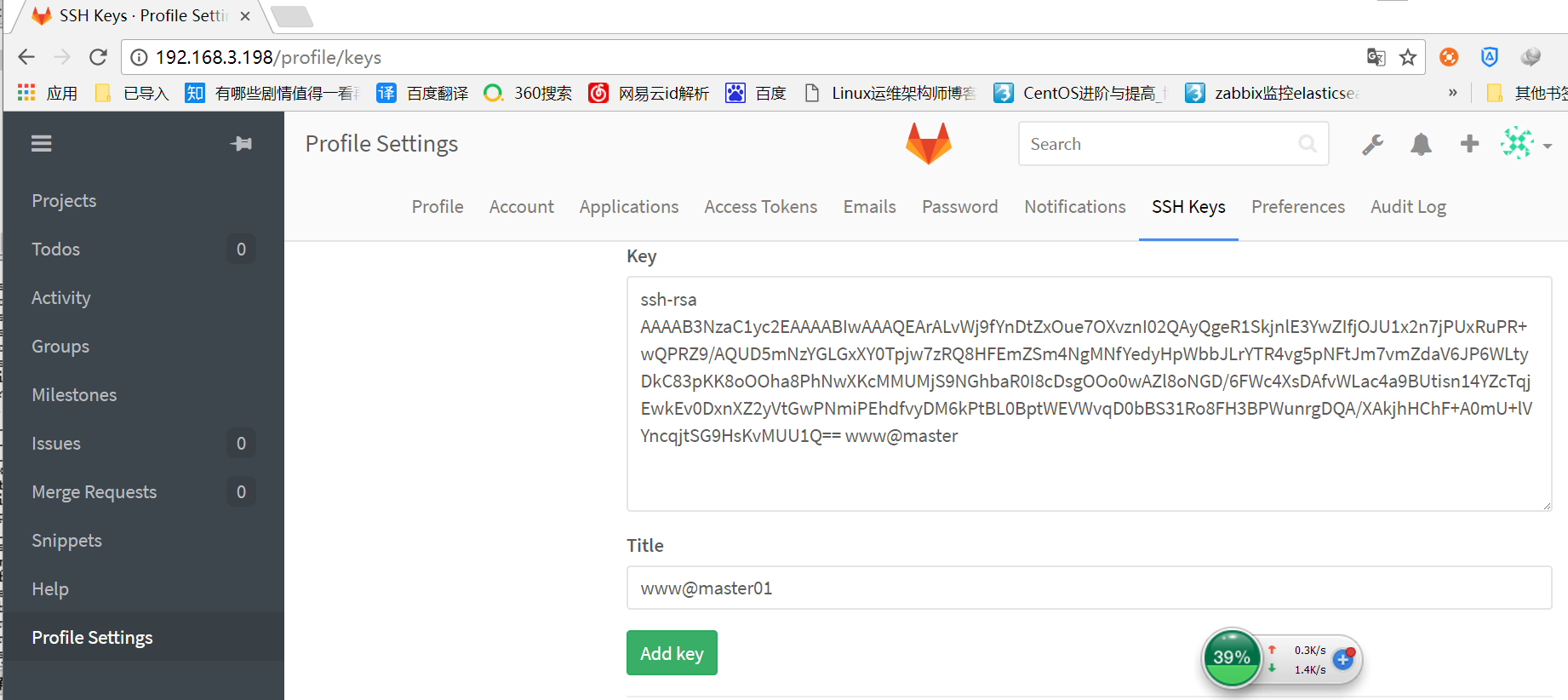Open the Admin area wrench icon

pyautogui.click(x=1372, y=145)
